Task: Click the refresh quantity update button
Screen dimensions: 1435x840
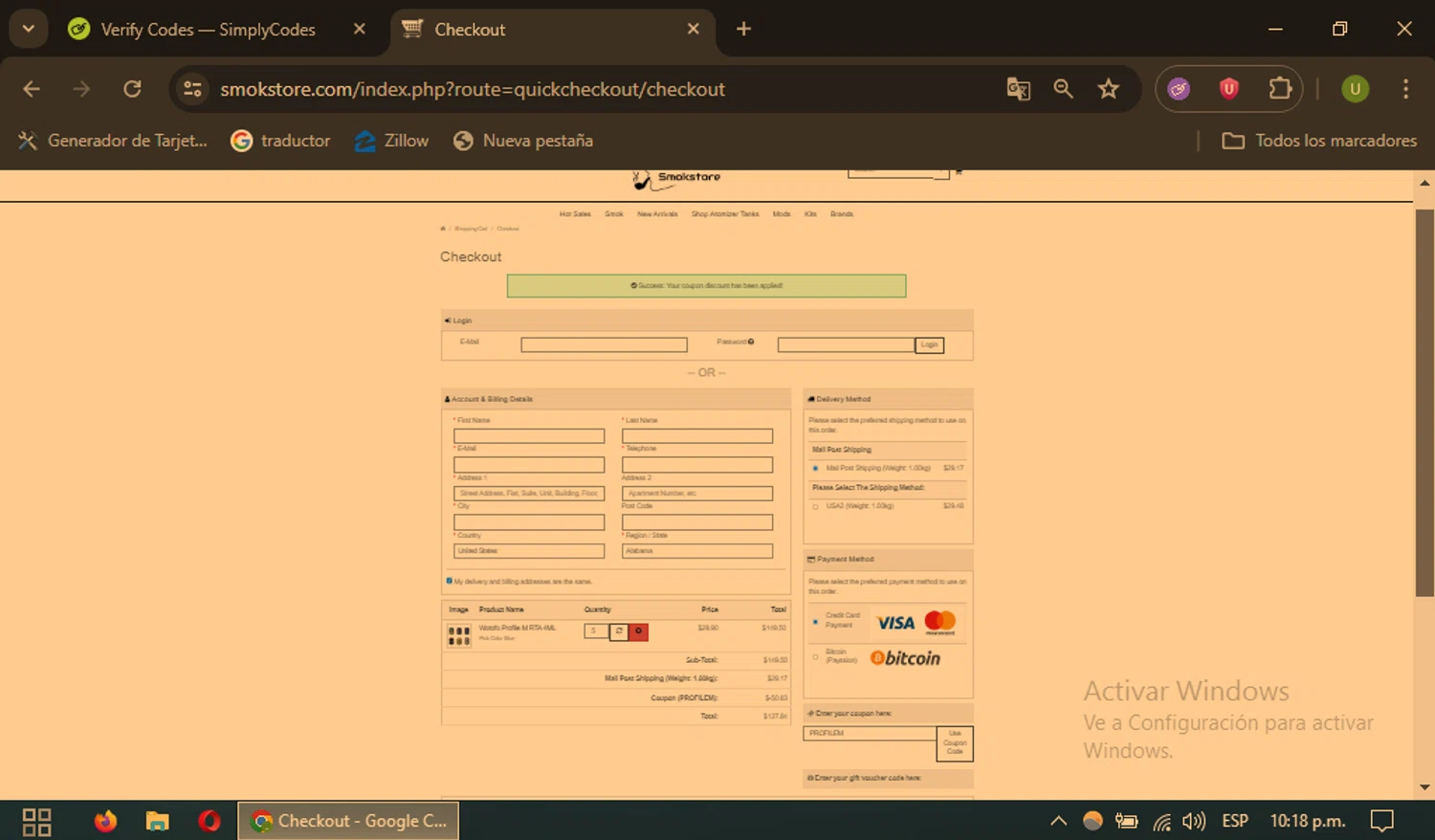Action: (619, 631)
